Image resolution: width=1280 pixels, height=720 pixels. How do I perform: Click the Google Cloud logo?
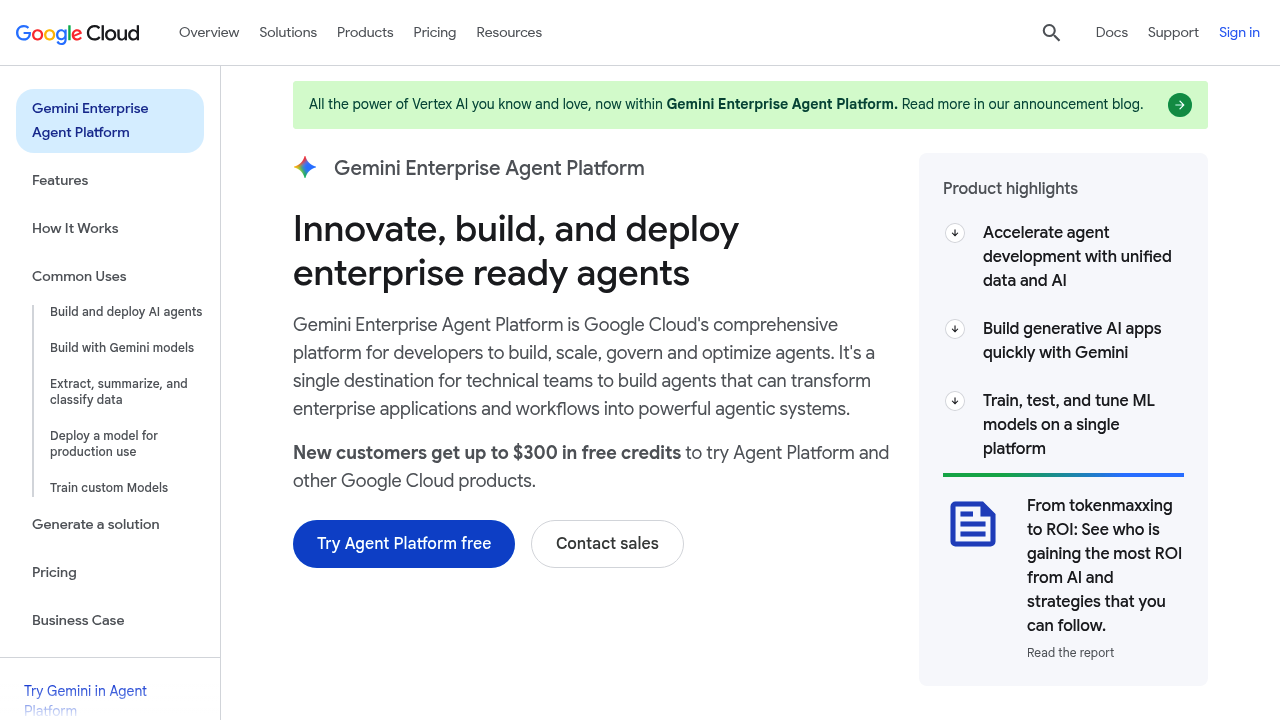pos(78,33)
